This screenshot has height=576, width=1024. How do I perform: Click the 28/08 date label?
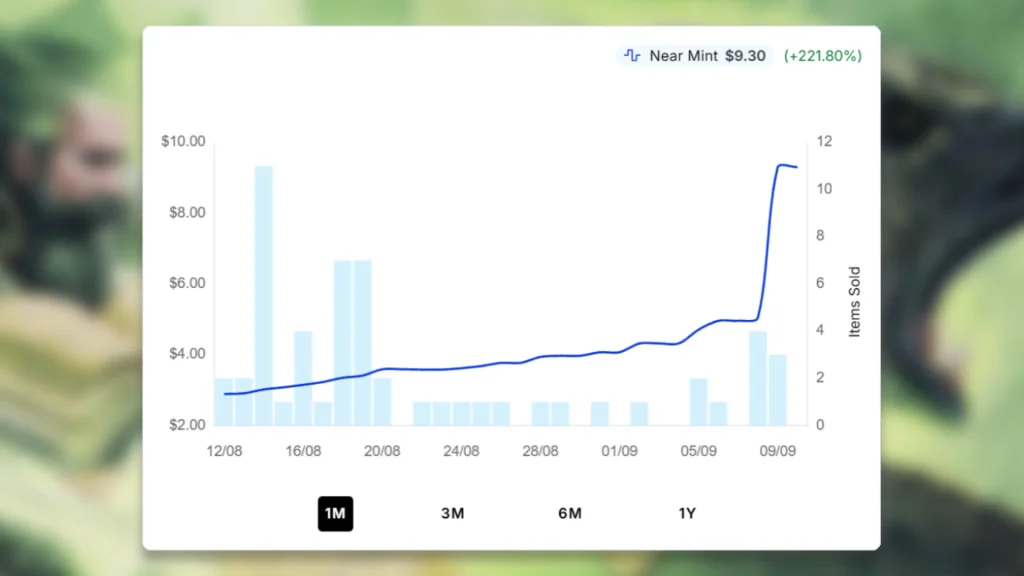540,451
